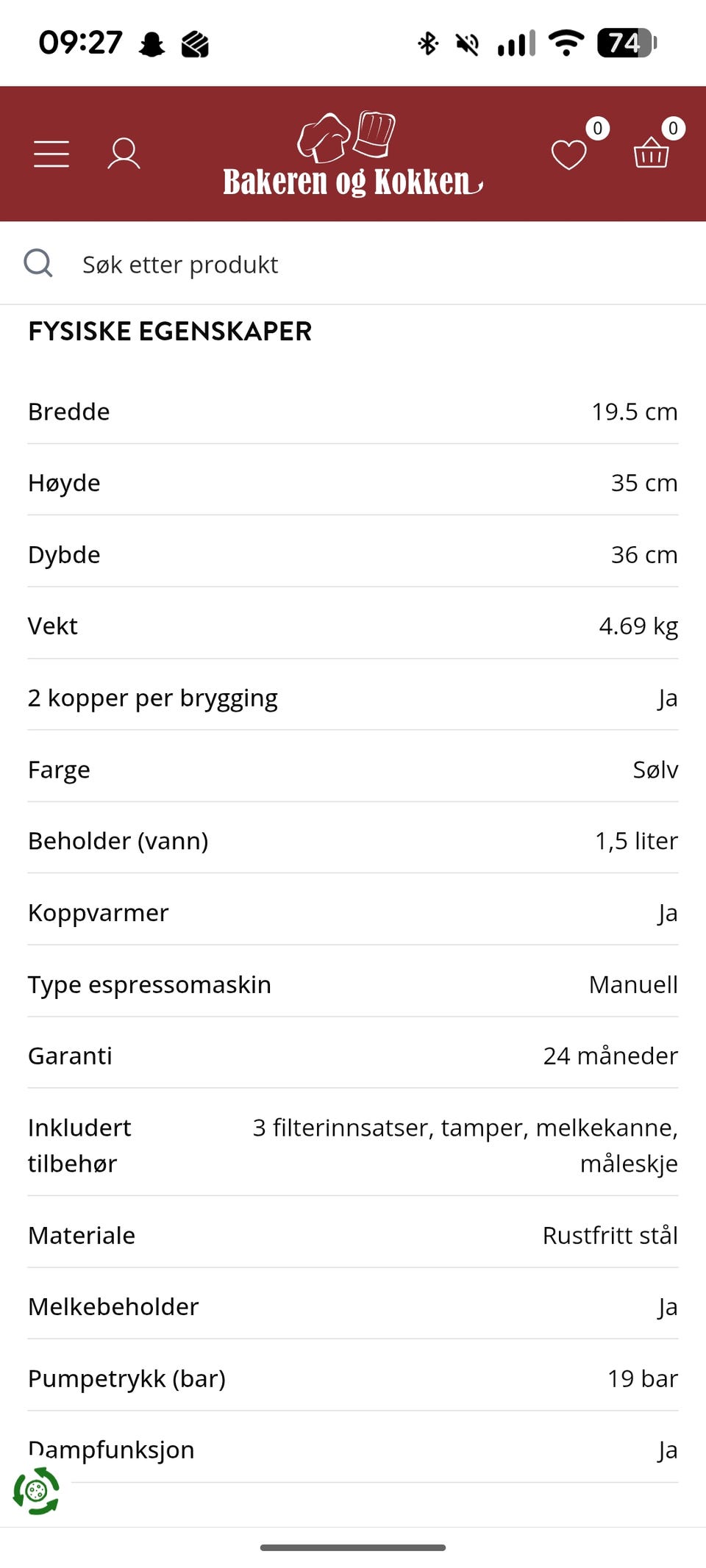
Task: Open the green cookie settings icon
Action: (36, 1491)
